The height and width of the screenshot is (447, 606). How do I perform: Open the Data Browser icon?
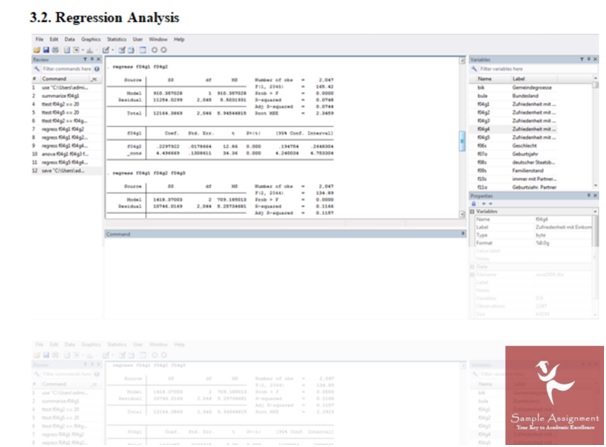pos(131,50)
